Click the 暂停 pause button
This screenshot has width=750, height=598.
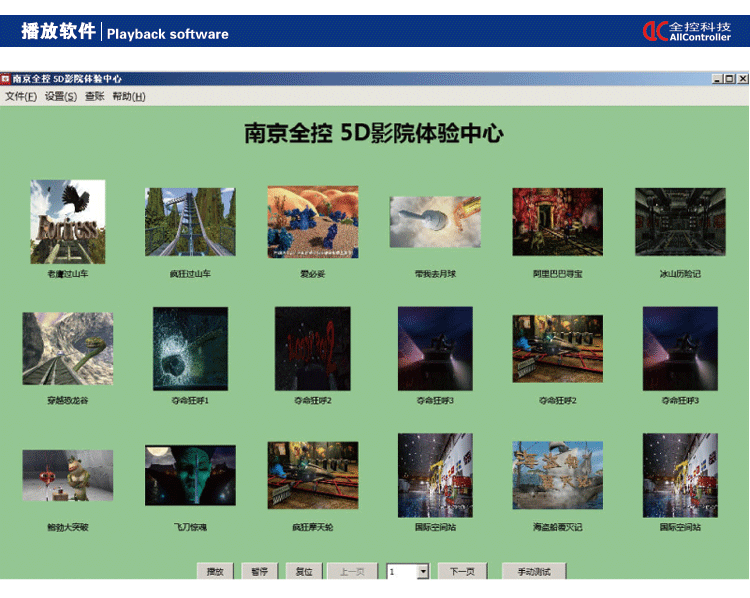pos(259,572)
